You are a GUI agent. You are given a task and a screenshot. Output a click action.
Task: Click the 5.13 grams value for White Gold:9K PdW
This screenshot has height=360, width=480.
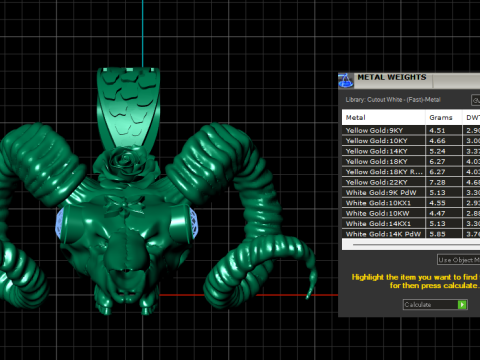[x=437, y=192]
